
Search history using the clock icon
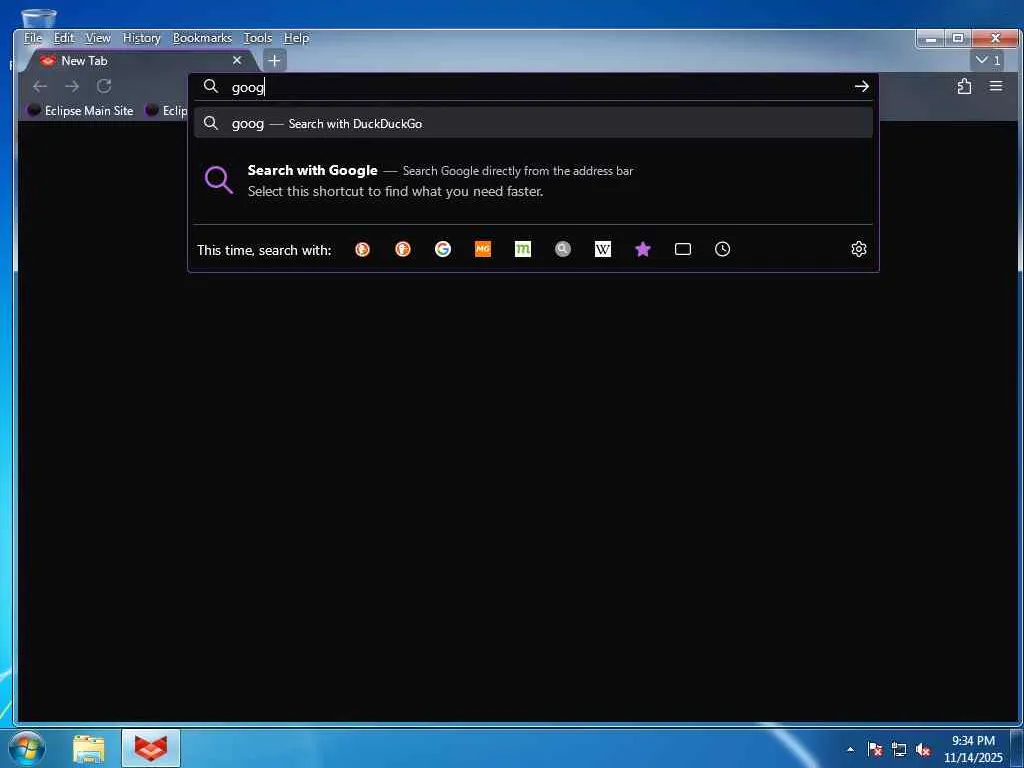click(722, 249)
